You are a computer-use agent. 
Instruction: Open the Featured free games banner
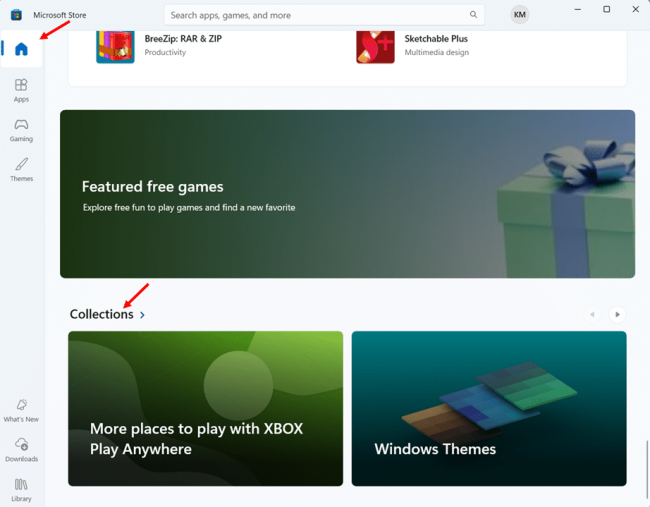click(x=347, y=194)
